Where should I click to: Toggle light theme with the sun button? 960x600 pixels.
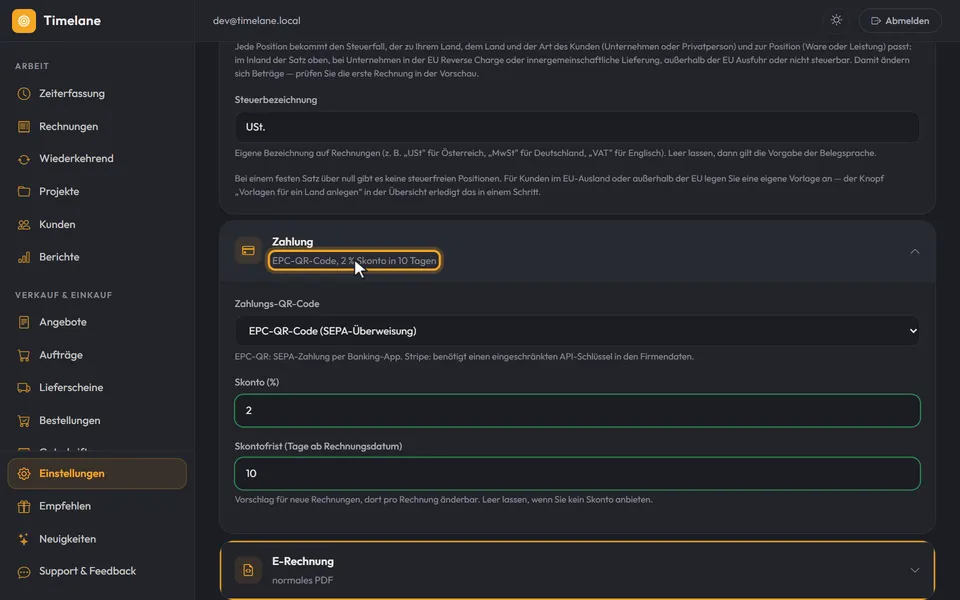(836, 20)
